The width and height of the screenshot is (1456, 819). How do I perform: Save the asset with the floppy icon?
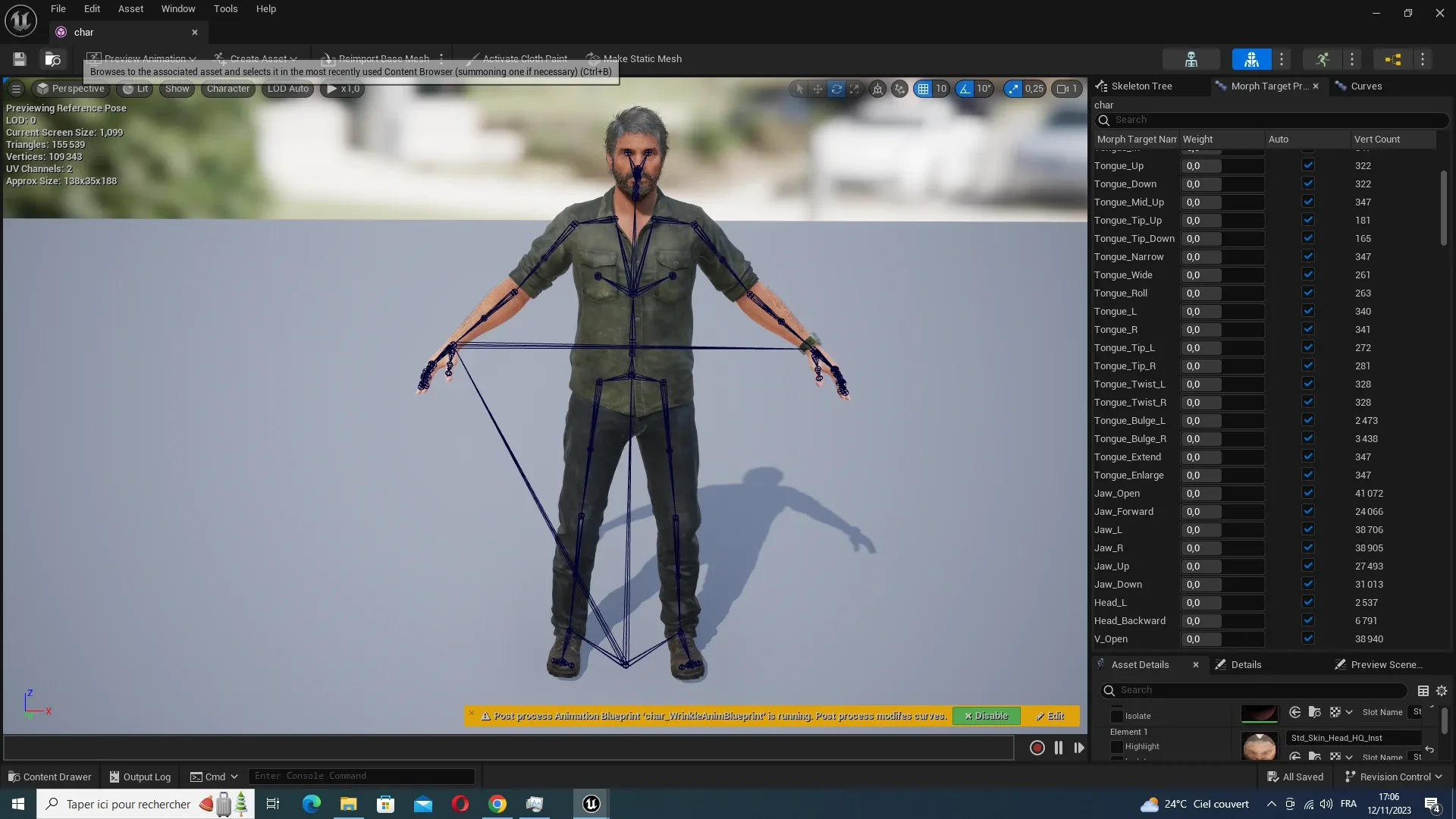(x=20, y=59)
